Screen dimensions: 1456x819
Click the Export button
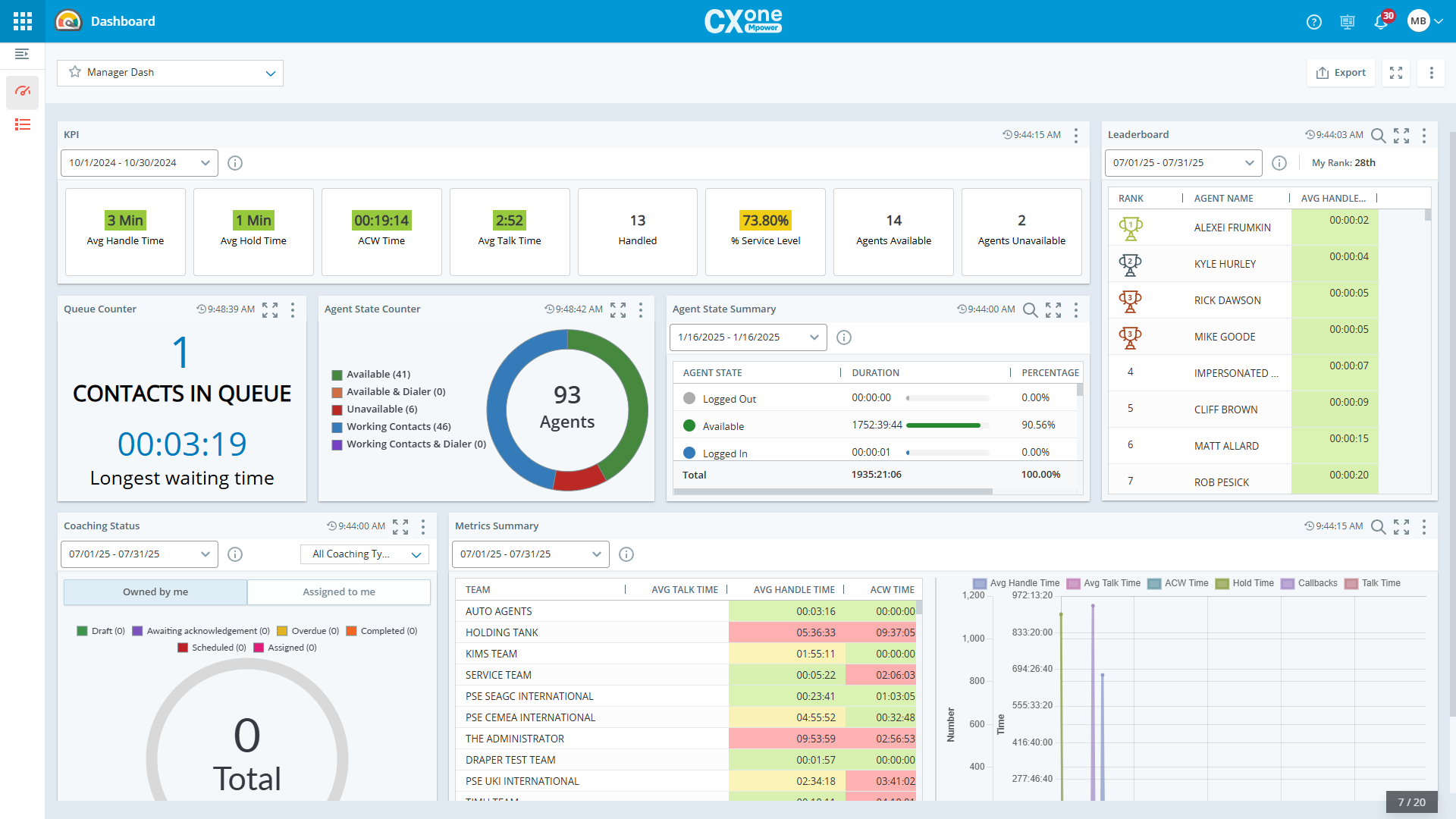pyautogui.click(x=1341, y=72)
